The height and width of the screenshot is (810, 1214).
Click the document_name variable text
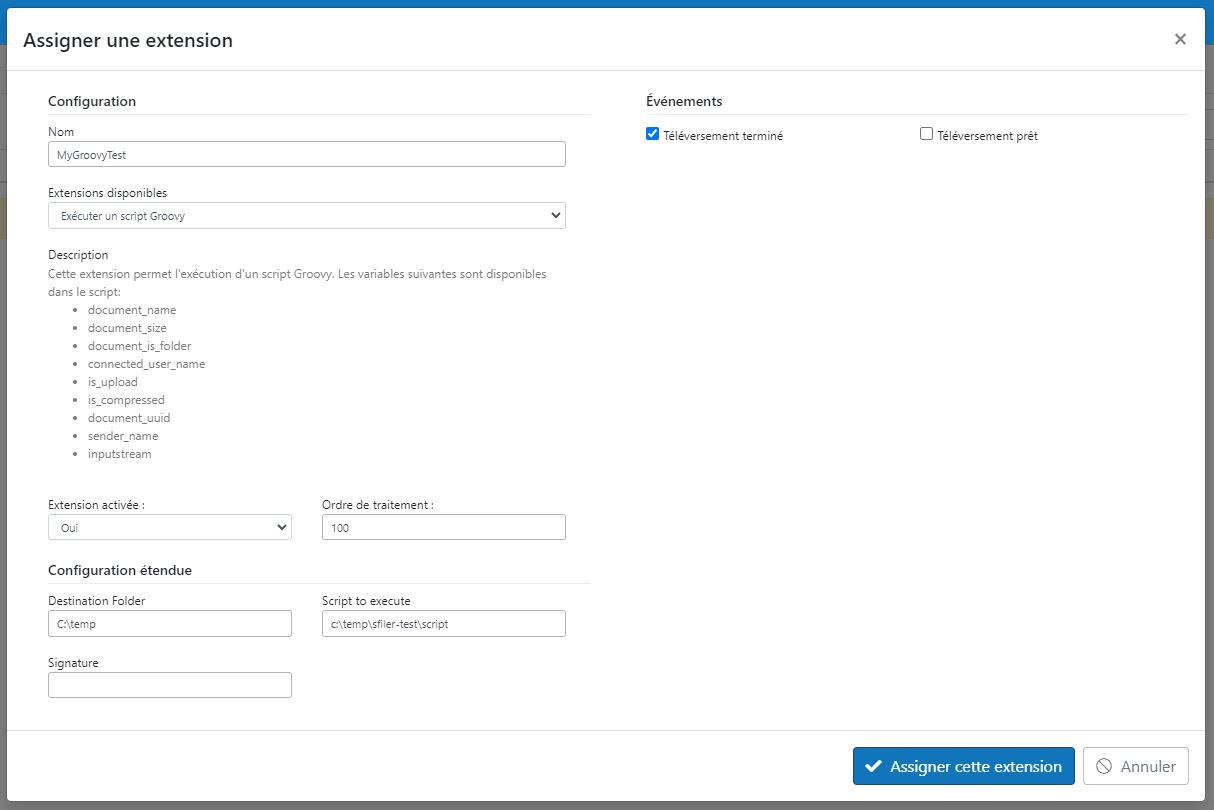[x=132, y=310]
